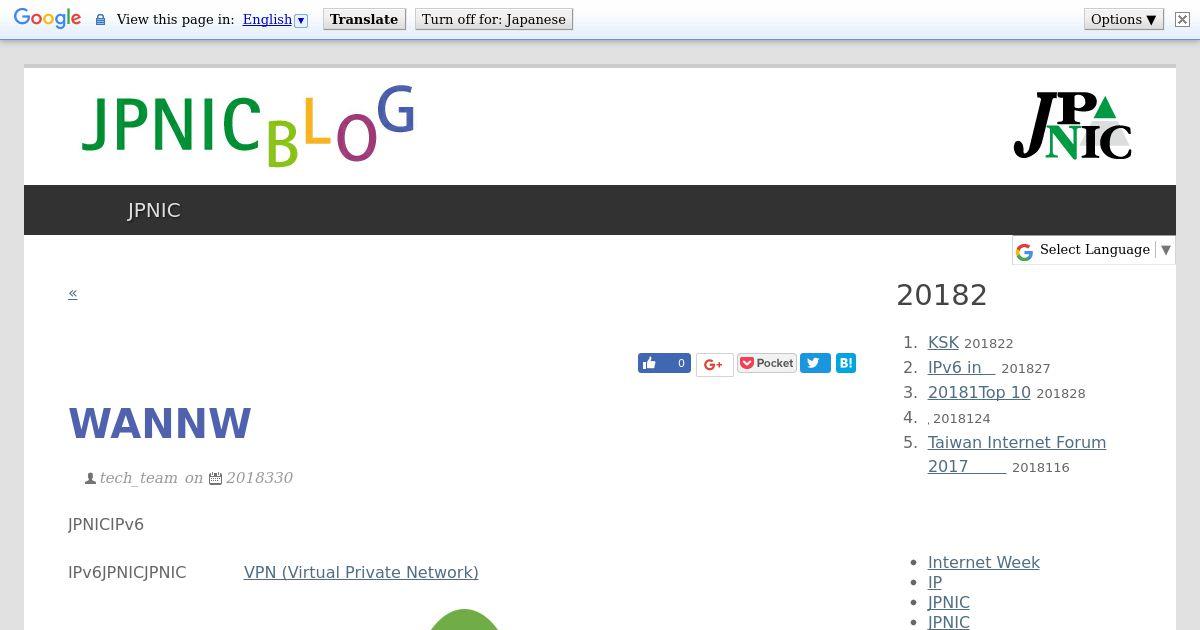Click the Google logo in translate bar
Screen dimensions: 1200x630
coord(47,19)
